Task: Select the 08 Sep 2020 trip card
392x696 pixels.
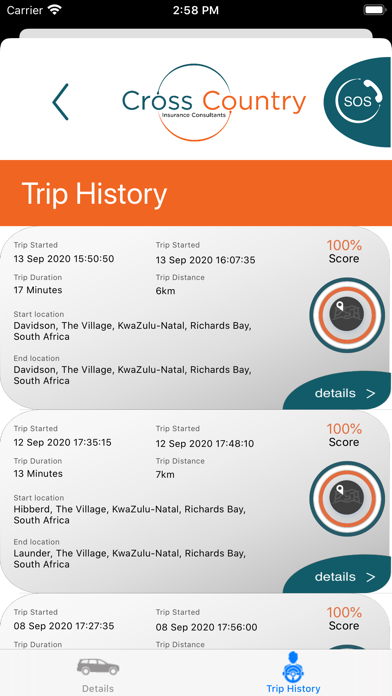Action: point(196,622)
